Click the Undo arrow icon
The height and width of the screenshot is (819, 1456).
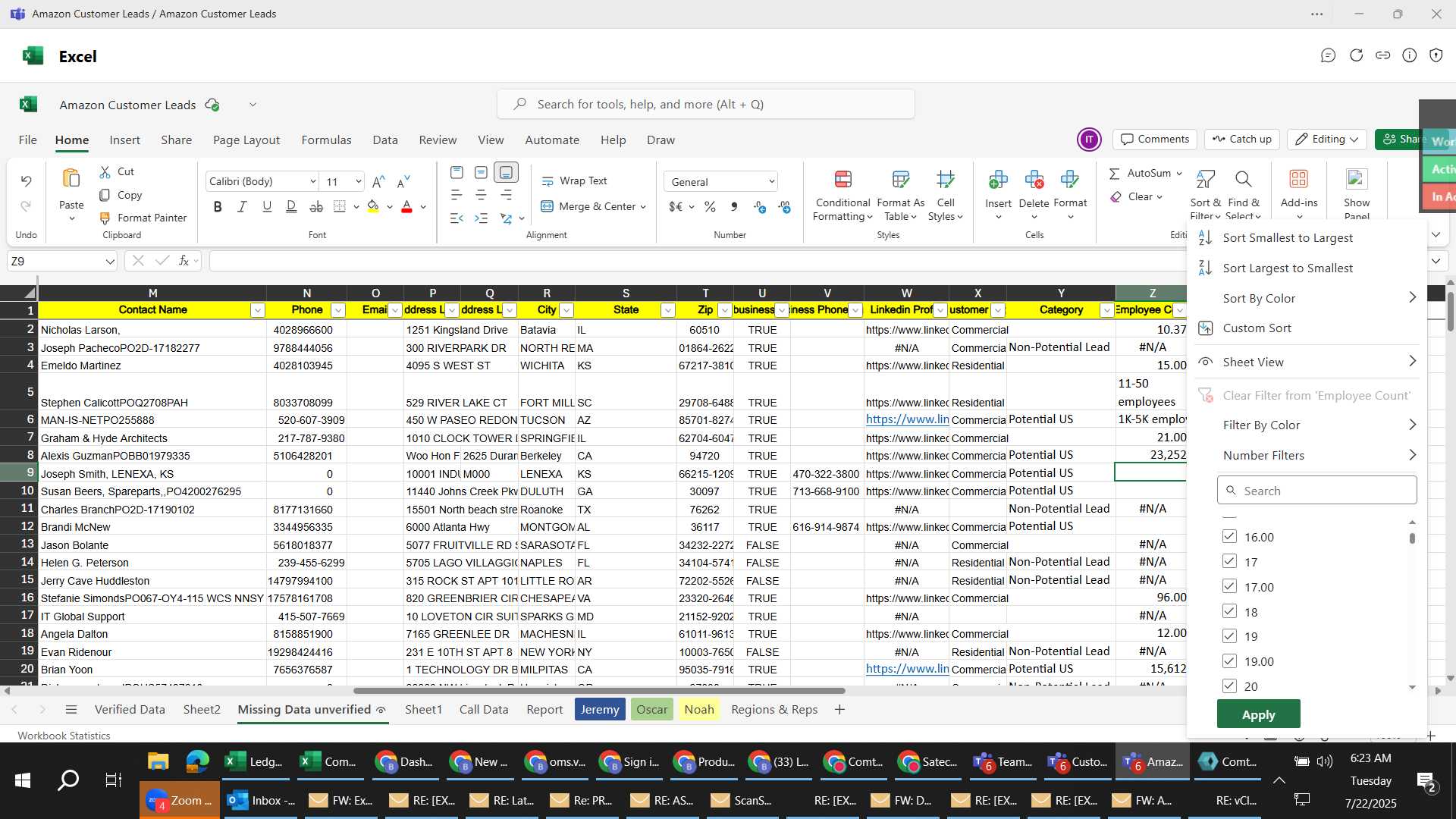coord(27,181)
